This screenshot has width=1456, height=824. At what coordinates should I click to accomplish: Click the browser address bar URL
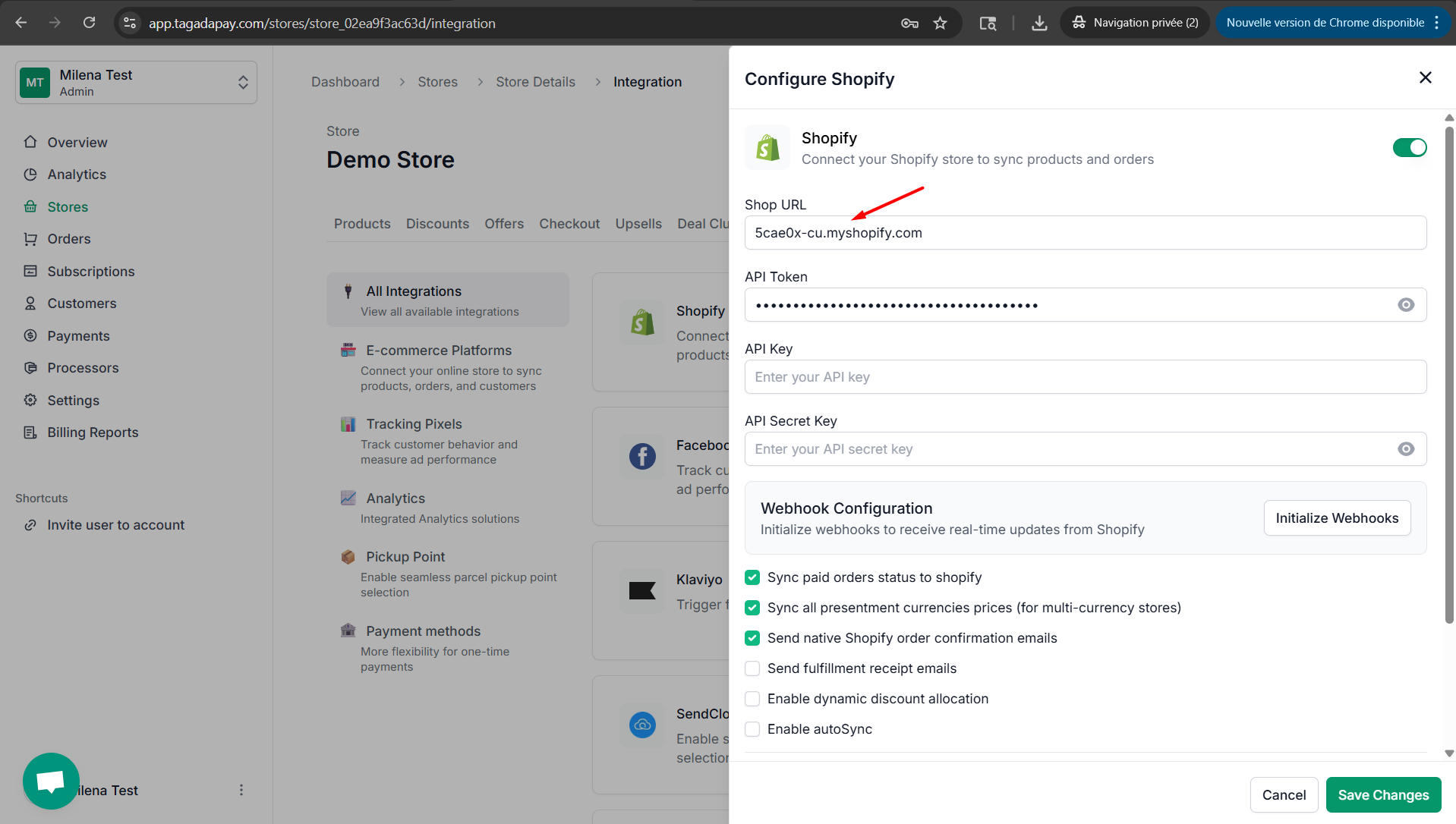click(x=322, y=24)
